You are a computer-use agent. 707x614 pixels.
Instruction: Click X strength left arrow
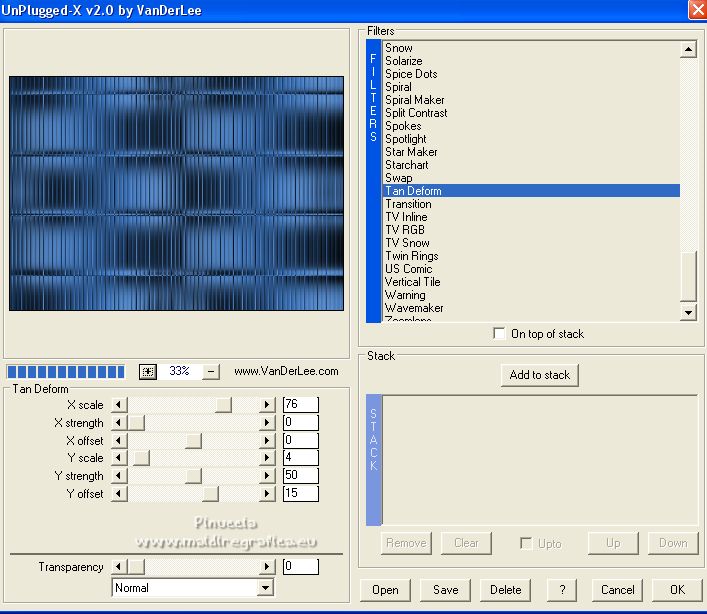point(119,423)
